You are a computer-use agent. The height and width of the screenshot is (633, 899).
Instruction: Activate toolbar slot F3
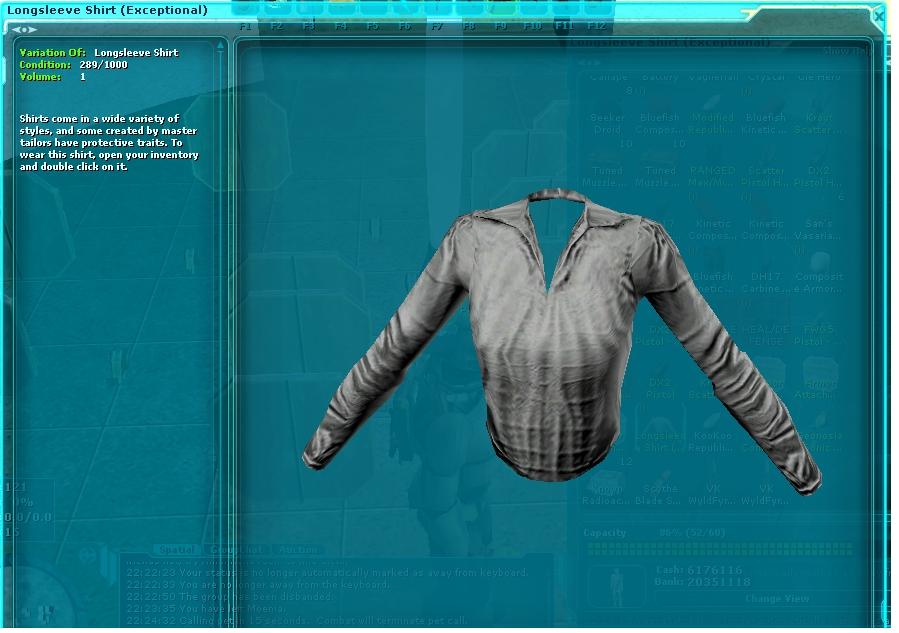click(x=308, y=26)
